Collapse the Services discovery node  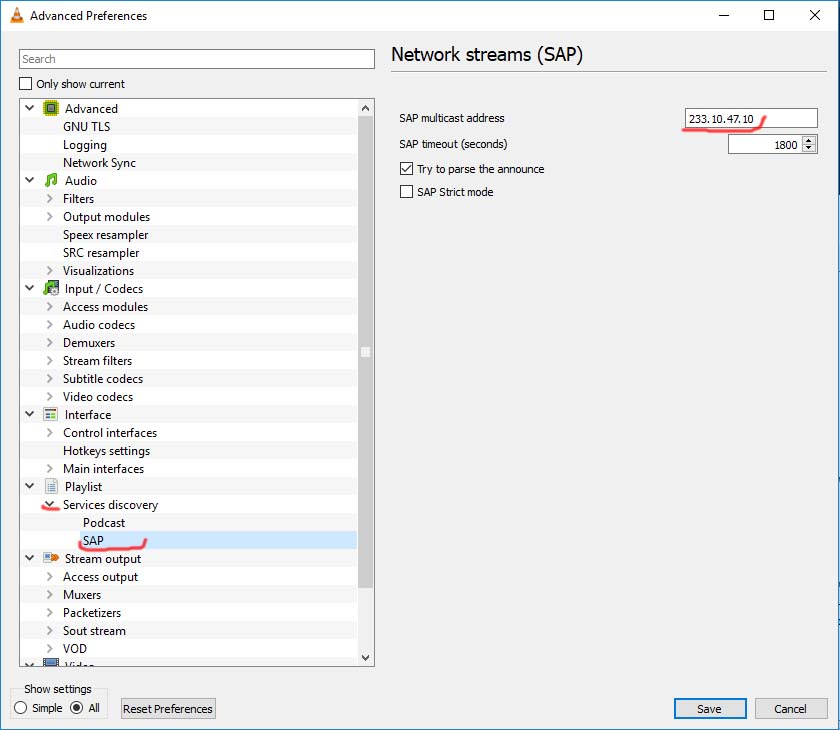[x=50, y=504]
